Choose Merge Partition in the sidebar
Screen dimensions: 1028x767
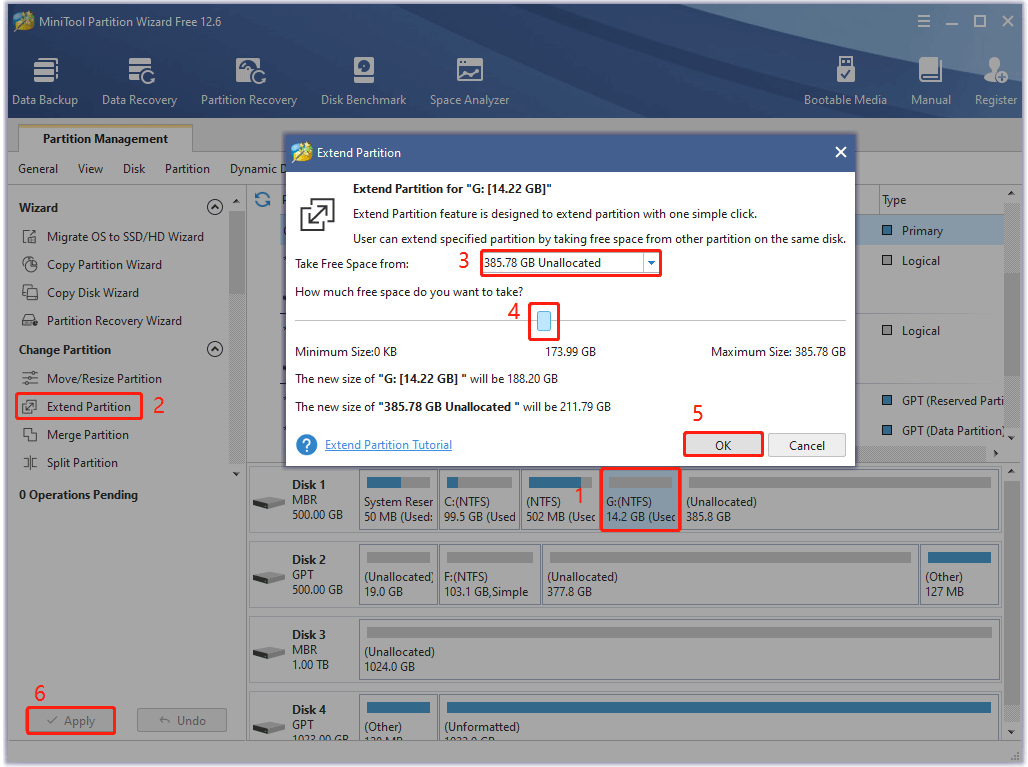click(x=75, y=435)
